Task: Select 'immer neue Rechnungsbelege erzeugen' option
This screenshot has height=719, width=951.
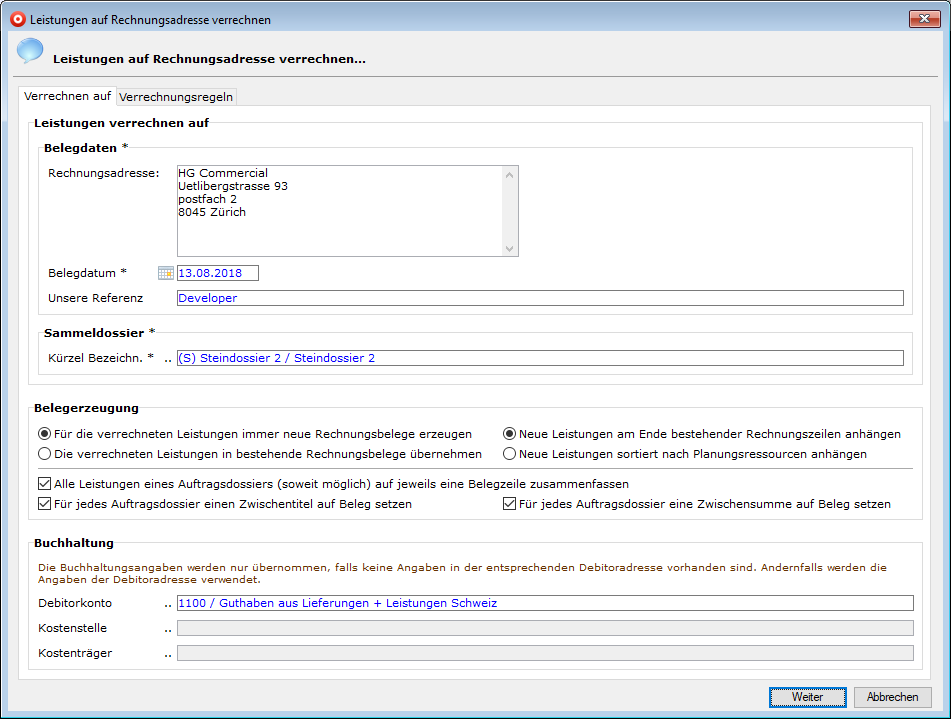Action: point(44,434)
